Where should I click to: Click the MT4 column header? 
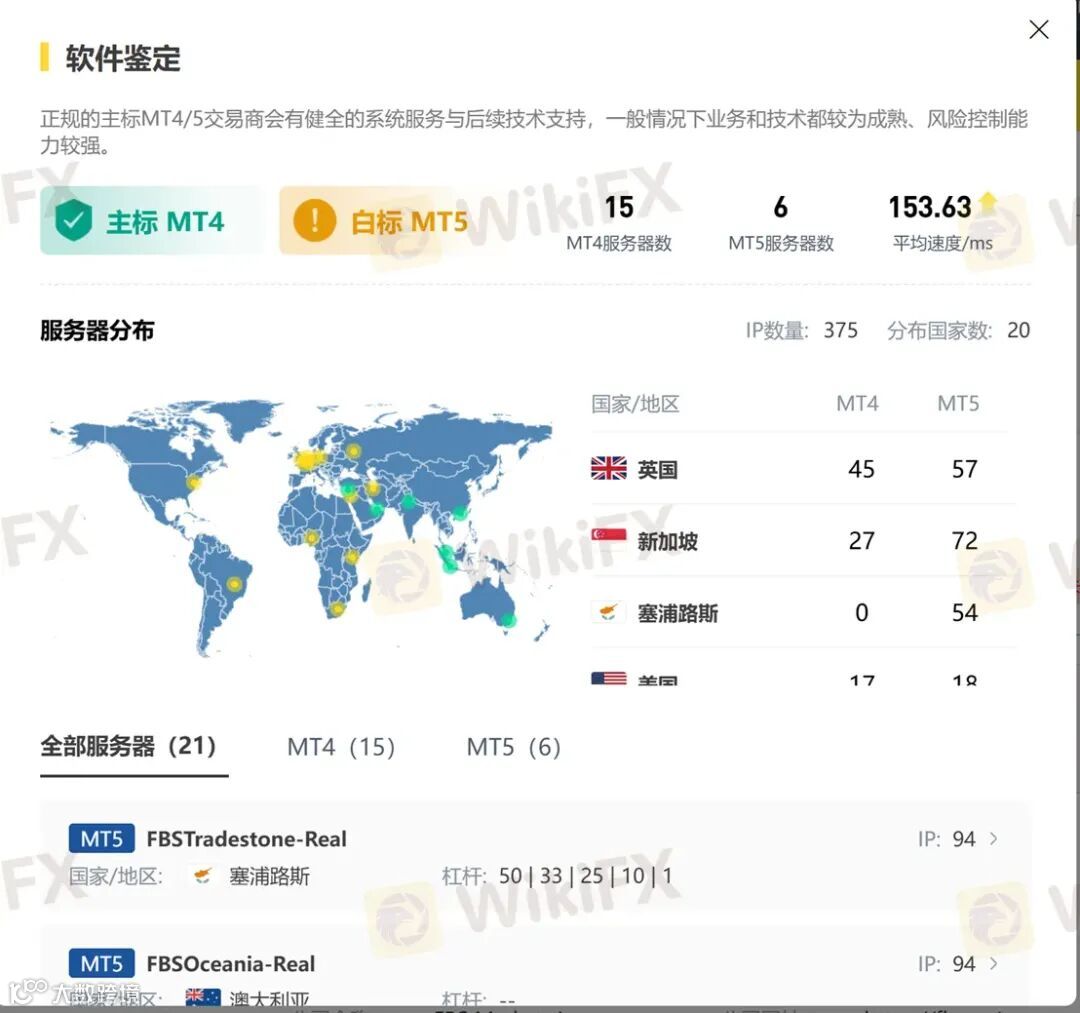point(857,404)
